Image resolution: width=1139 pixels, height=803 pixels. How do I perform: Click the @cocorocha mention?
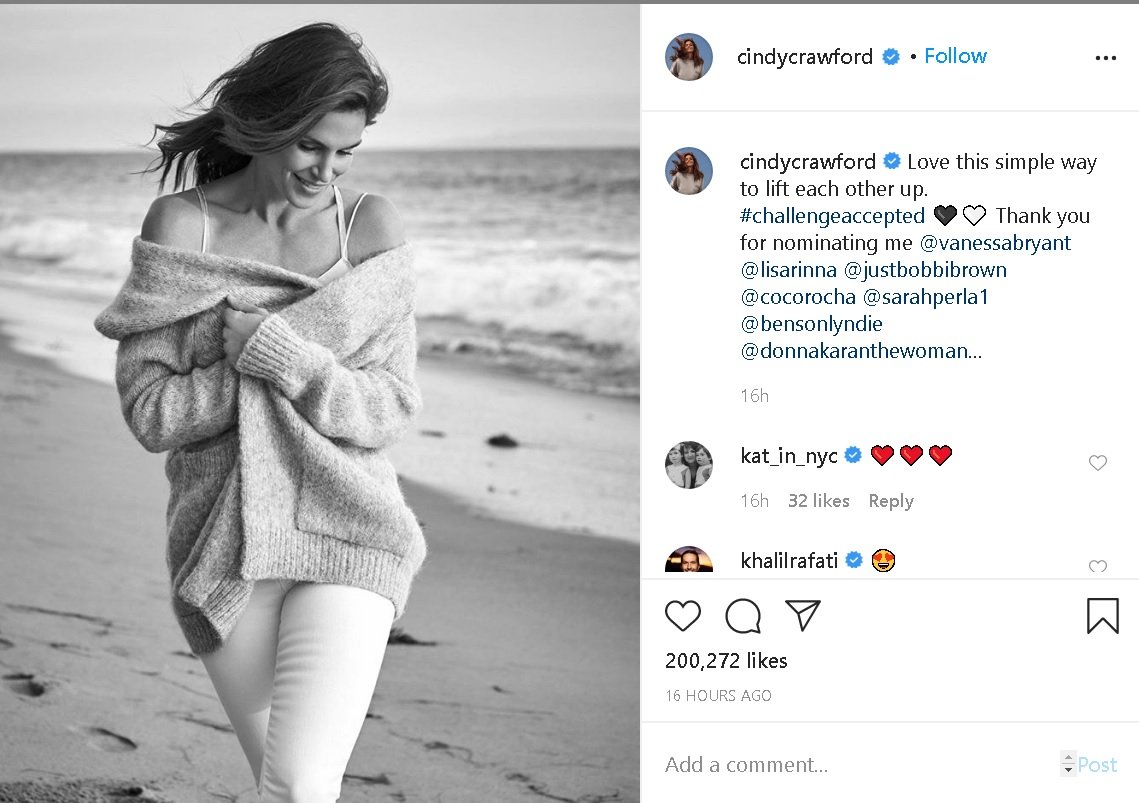point(797,297)
